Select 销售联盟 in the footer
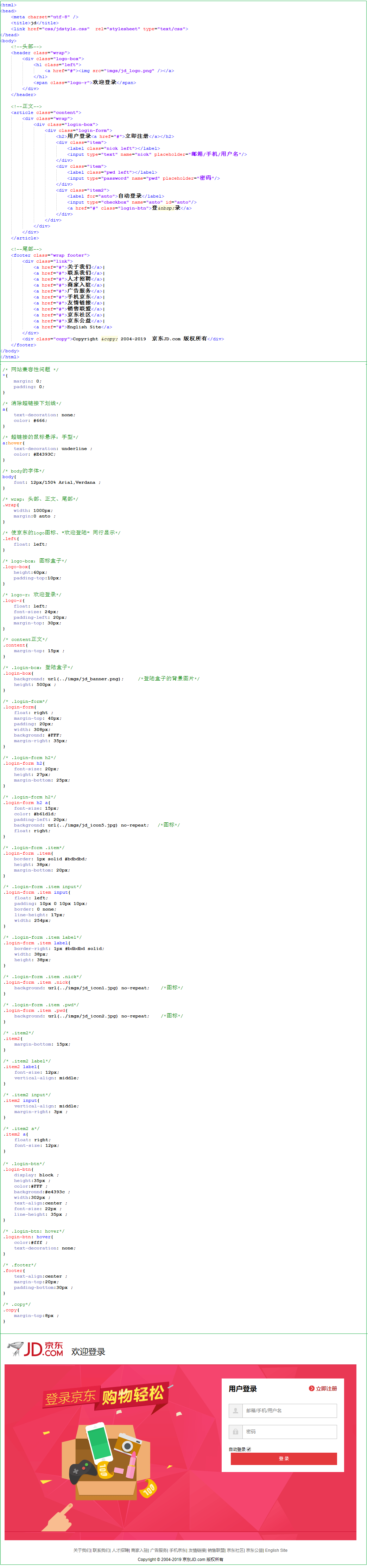The height and width of the screenshot is (1568, 380). (x=216, y=1550)
